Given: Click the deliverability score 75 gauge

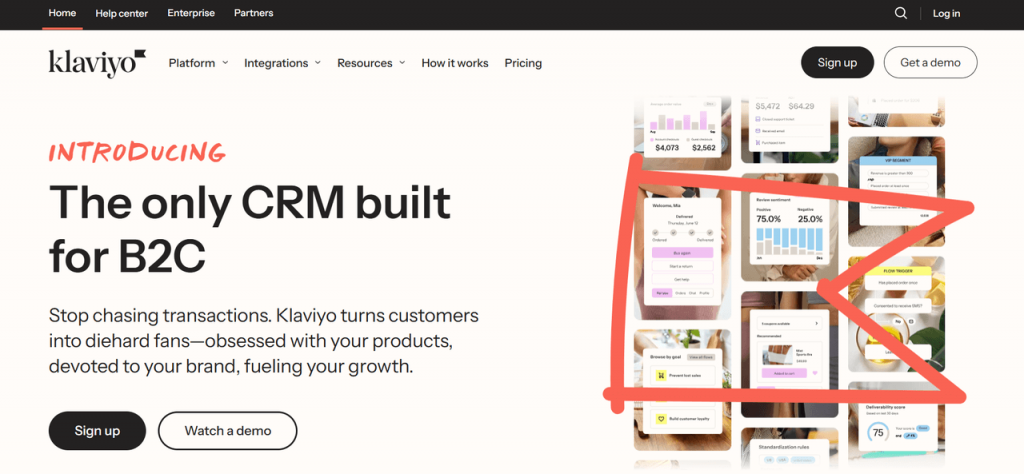Looking at the screenshot, I should coord(878,432).
